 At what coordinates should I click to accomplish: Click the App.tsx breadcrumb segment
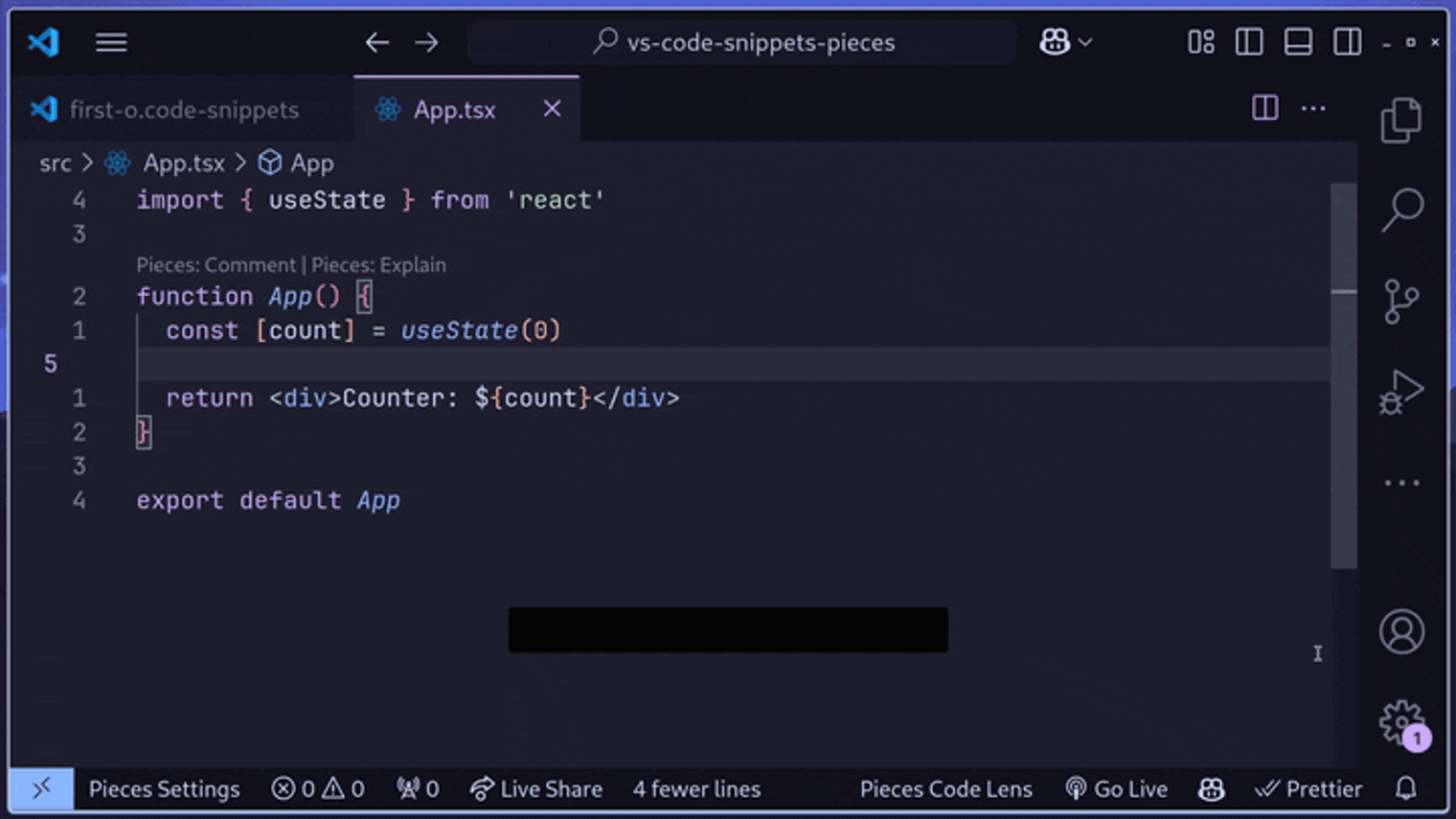(x=183, y=164)
